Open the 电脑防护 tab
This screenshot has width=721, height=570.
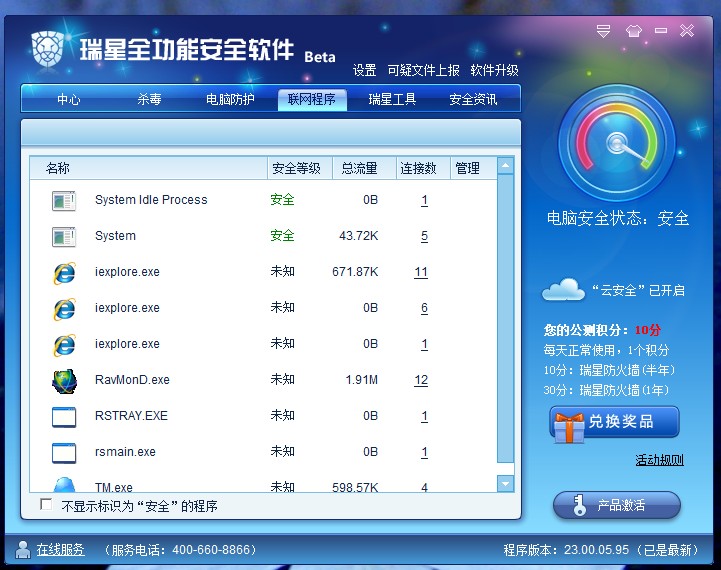230,99
